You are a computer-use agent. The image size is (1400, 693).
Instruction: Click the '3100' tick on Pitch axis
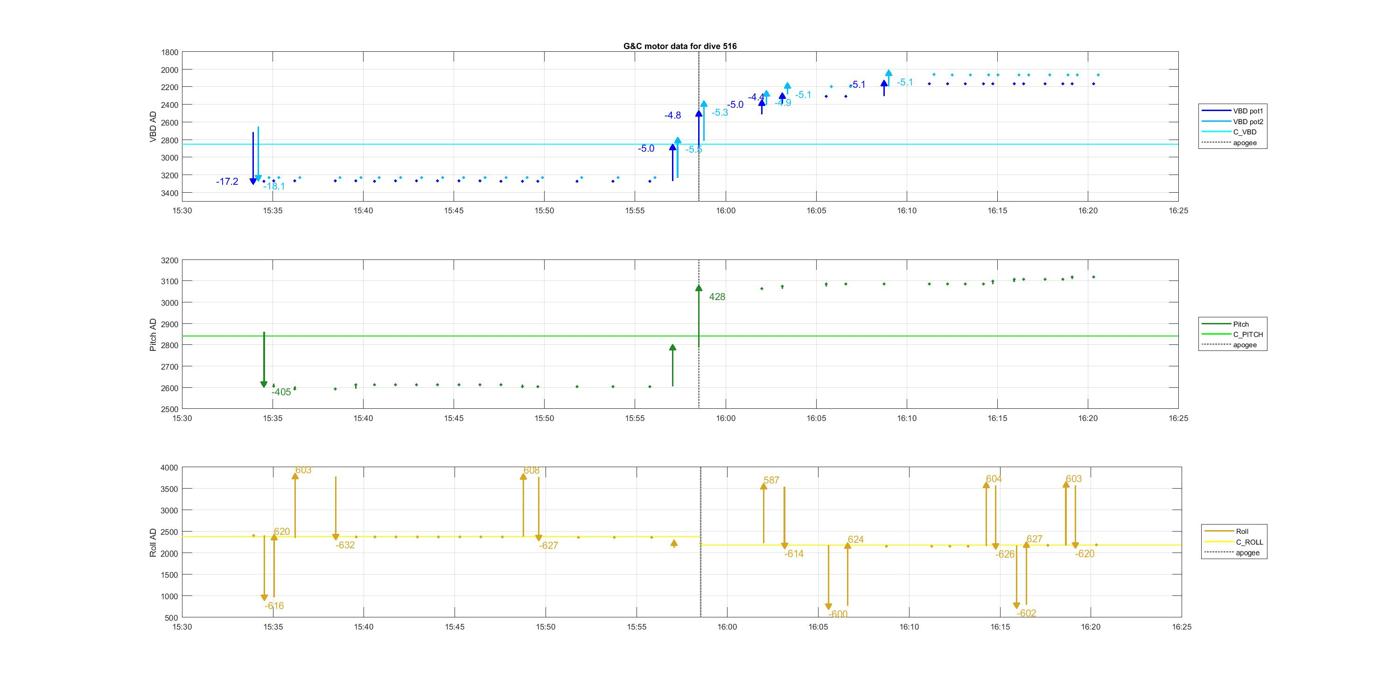coord(170,281)
